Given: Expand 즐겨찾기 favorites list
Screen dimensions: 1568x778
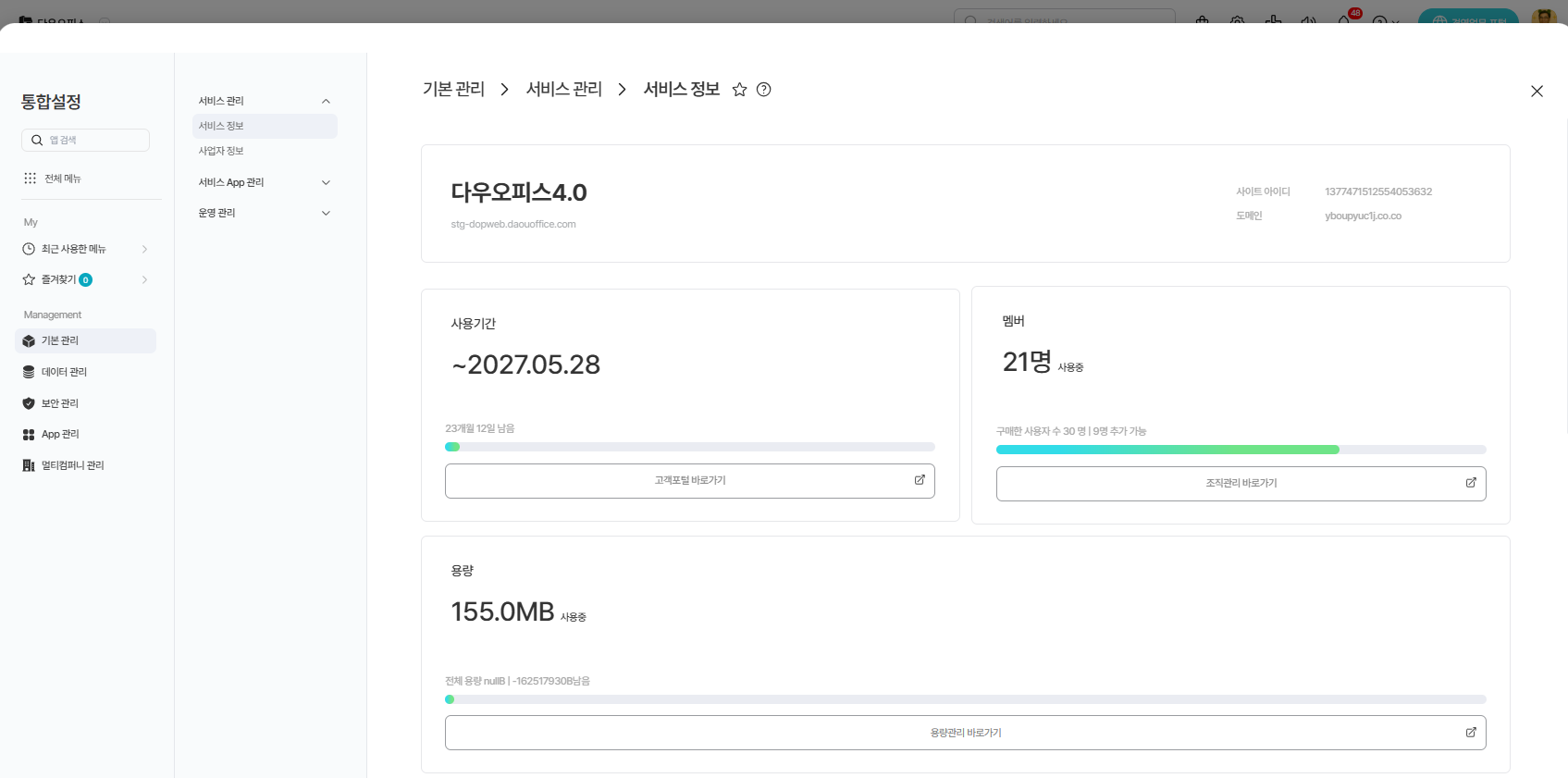Looking at the screenshot, I should click(x=144, y=279).
